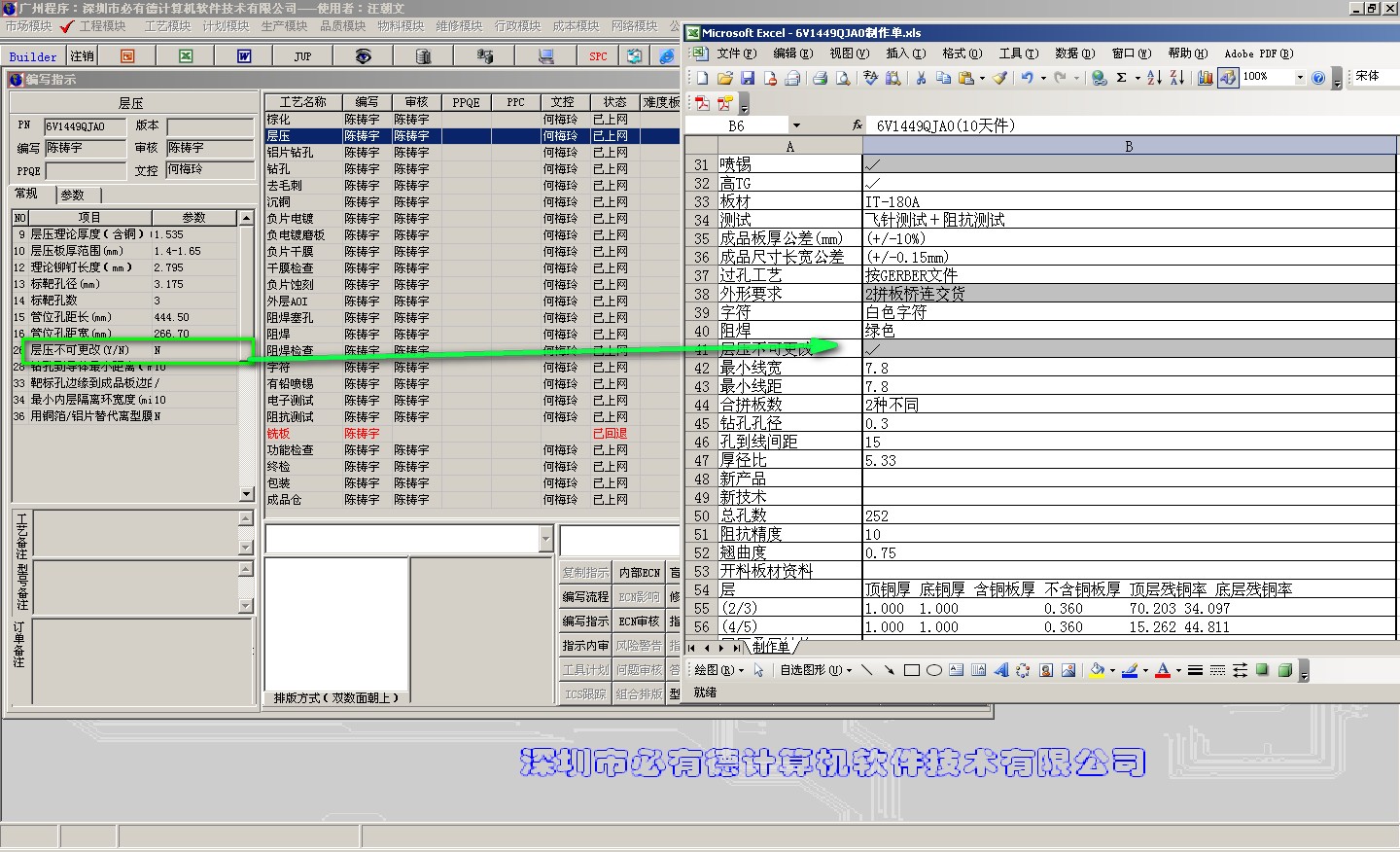The height and width of the screenshot is (852, 1400).
Task: Open the AutoSum dropdown arrow
Action: click(x=1137, y=78)
